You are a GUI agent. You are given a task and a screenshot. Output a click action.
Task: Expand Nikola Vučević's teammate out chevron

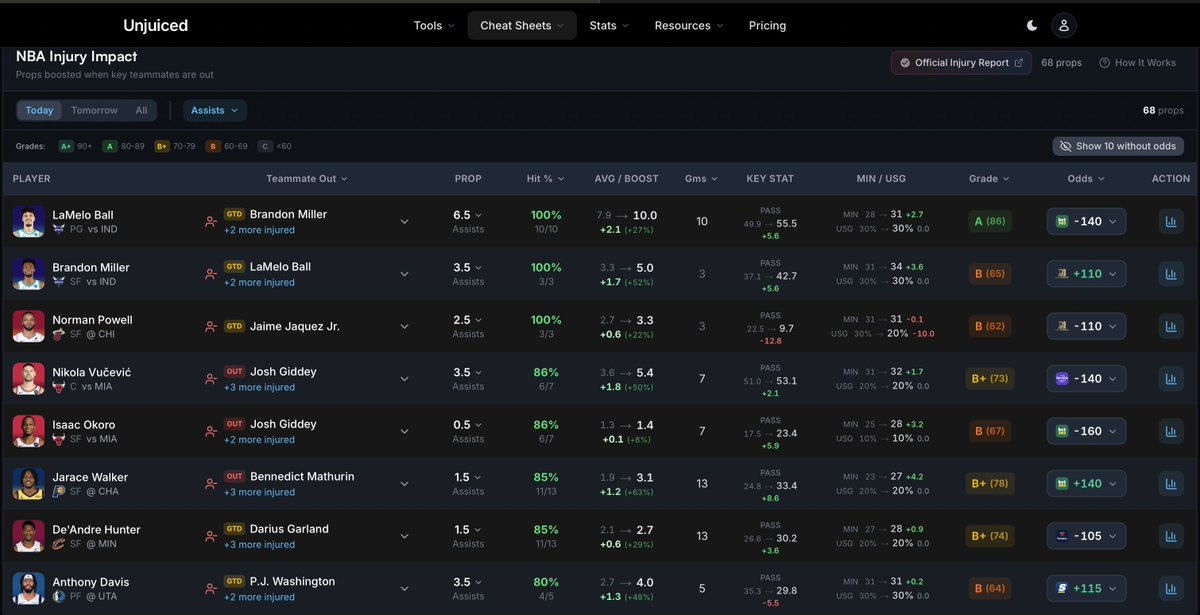(404, 379)
